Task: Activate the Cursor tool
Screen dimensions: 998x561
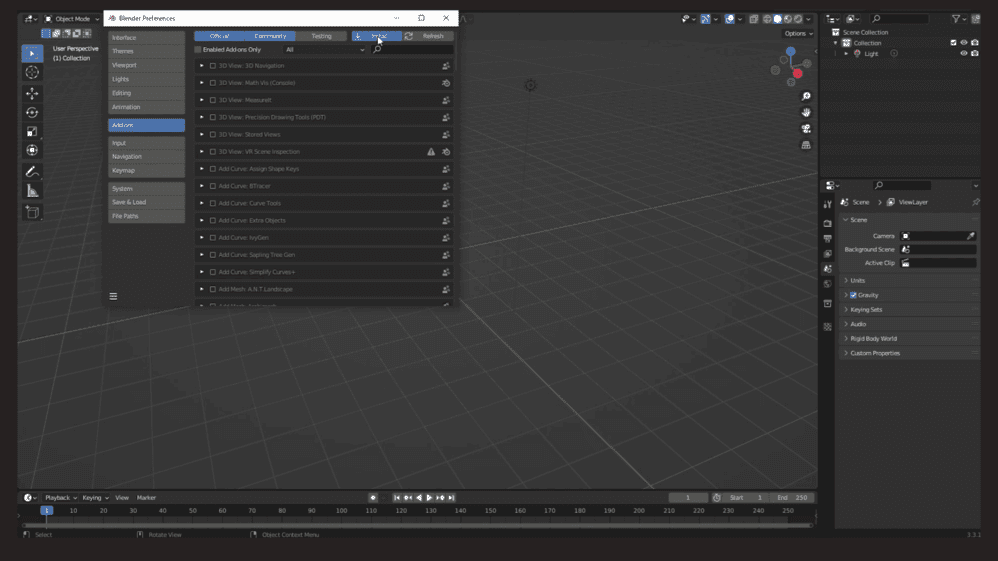Action: [x=32, y=73]
